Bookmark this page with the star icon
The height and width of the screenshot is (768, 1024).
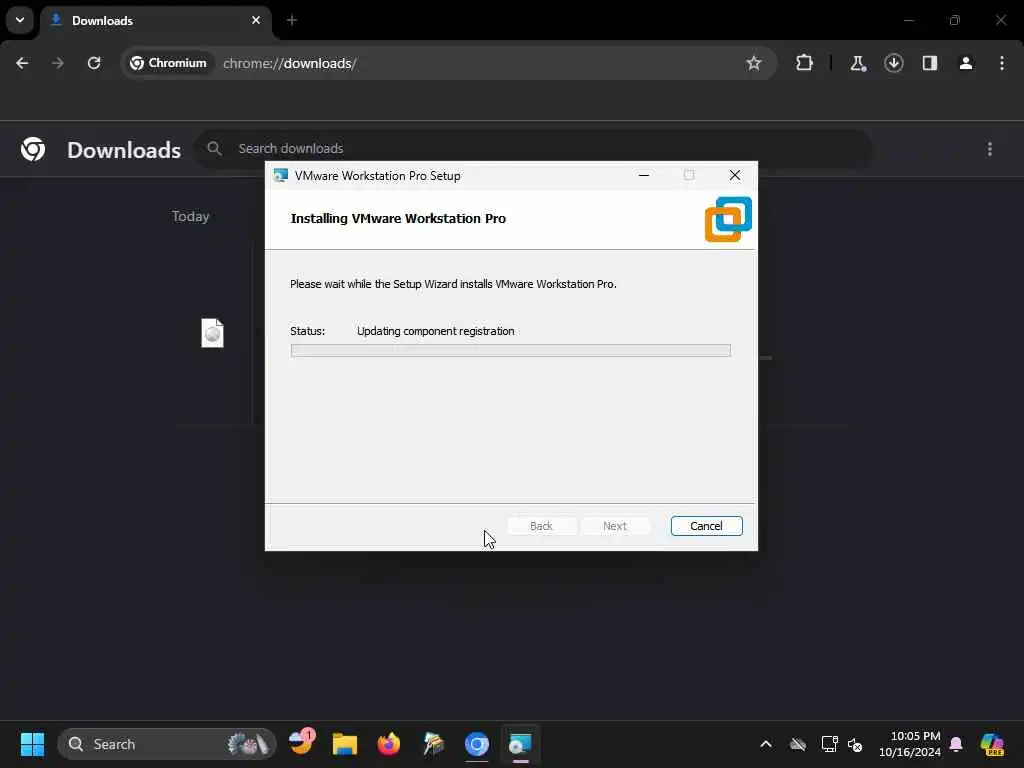pyautogui.click(x=754, y=63)
